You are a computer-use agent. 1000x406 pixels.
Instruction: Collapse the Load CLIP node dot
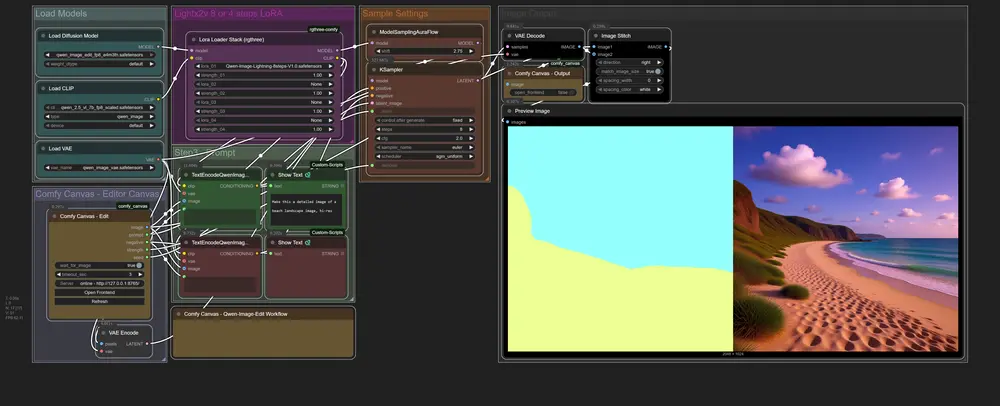pos(43,89)
